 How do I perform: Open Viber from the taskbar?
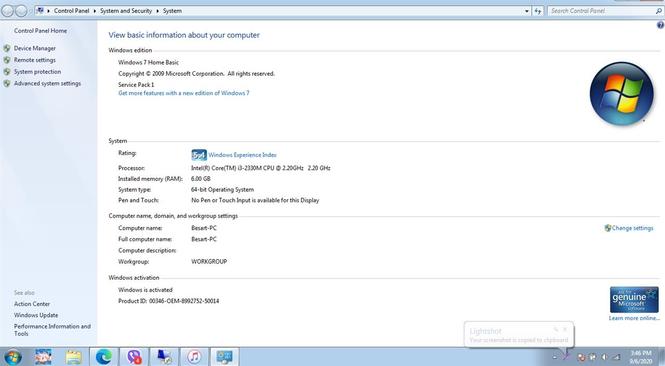tap(134, 357)
